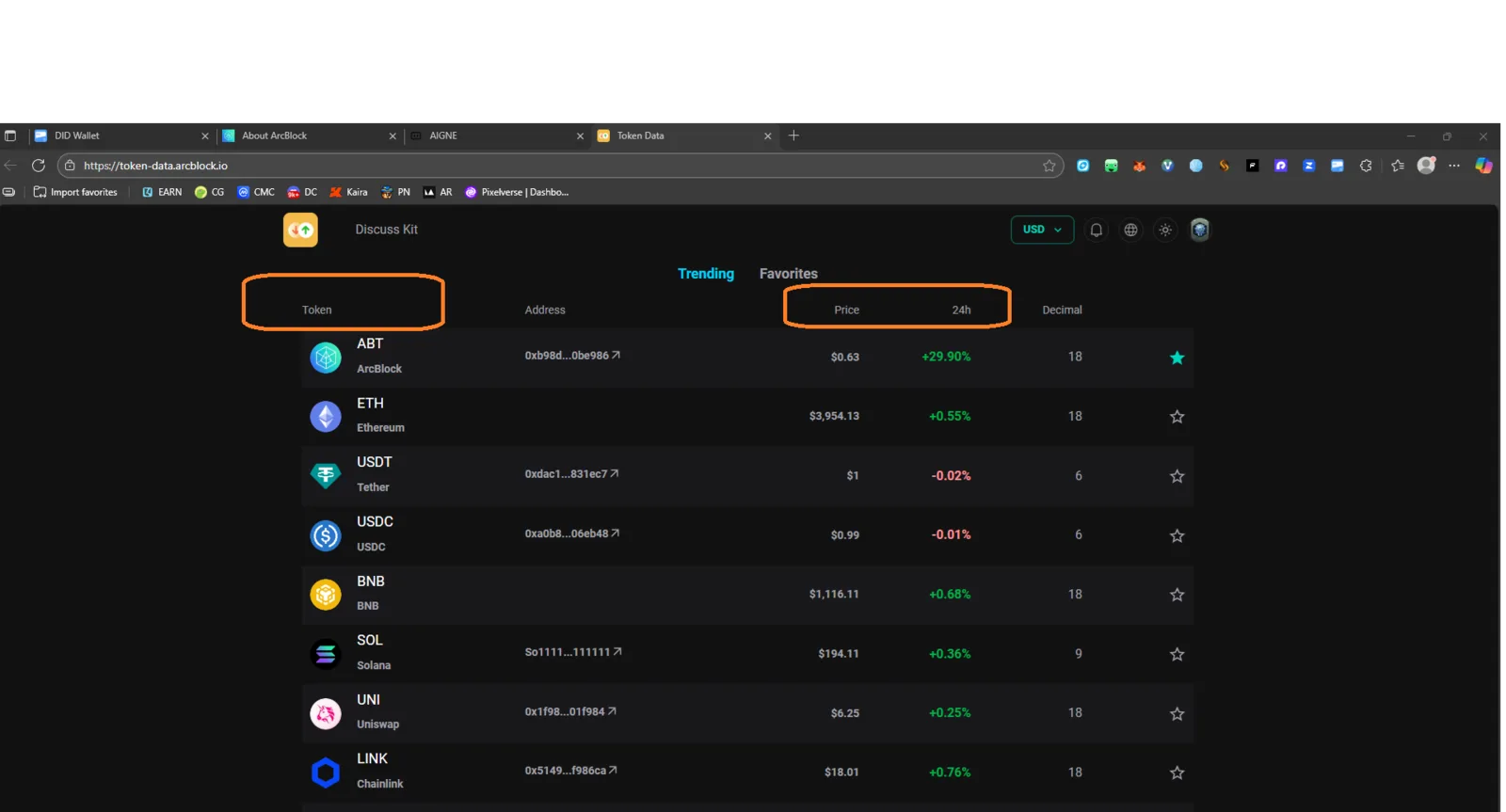
Task: Click the Price column header
Action: (846, 310)
